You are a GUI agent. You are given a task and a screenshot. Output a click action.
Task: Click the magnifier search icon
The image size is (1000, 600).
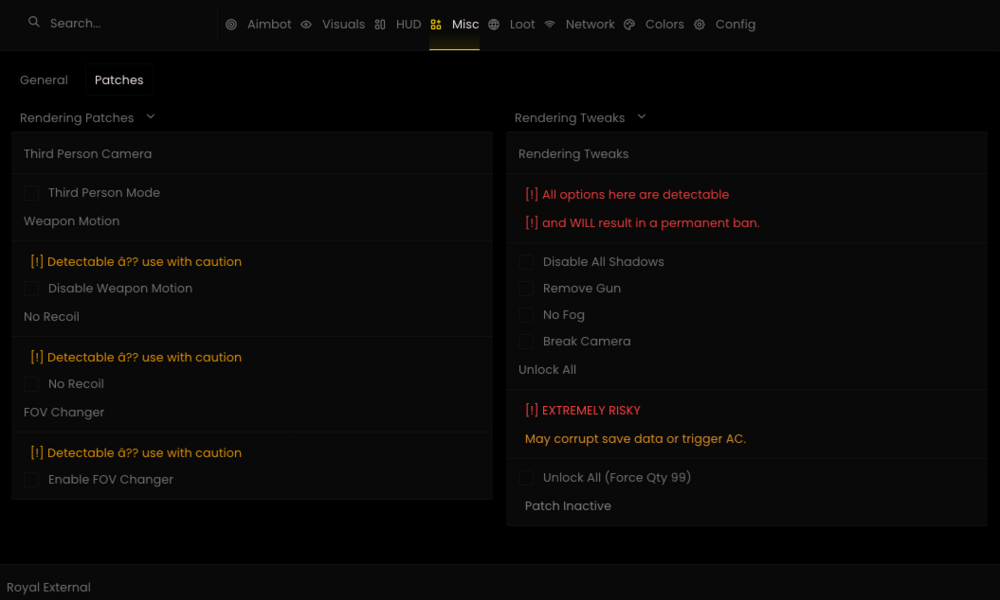pos(34,22)
